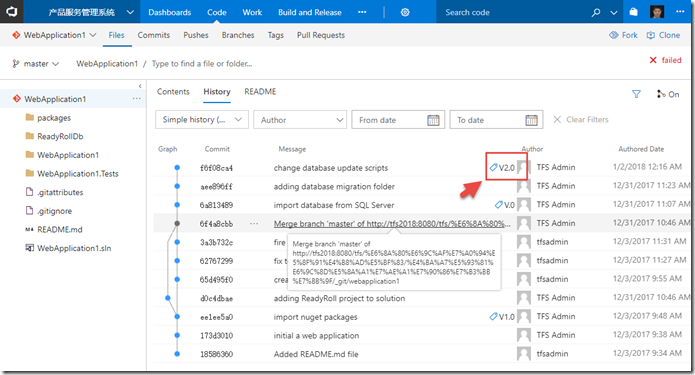Open the Simple history dropdown
This screenshot has width=695, height=375.
pos(202,120)
